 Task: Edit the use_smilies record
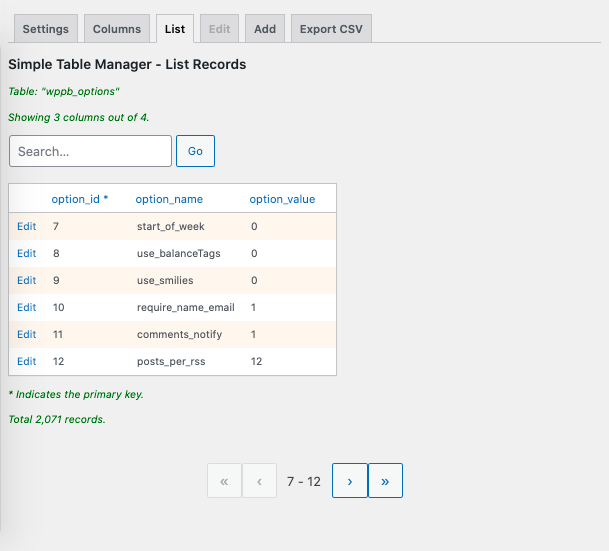(26, 280)
